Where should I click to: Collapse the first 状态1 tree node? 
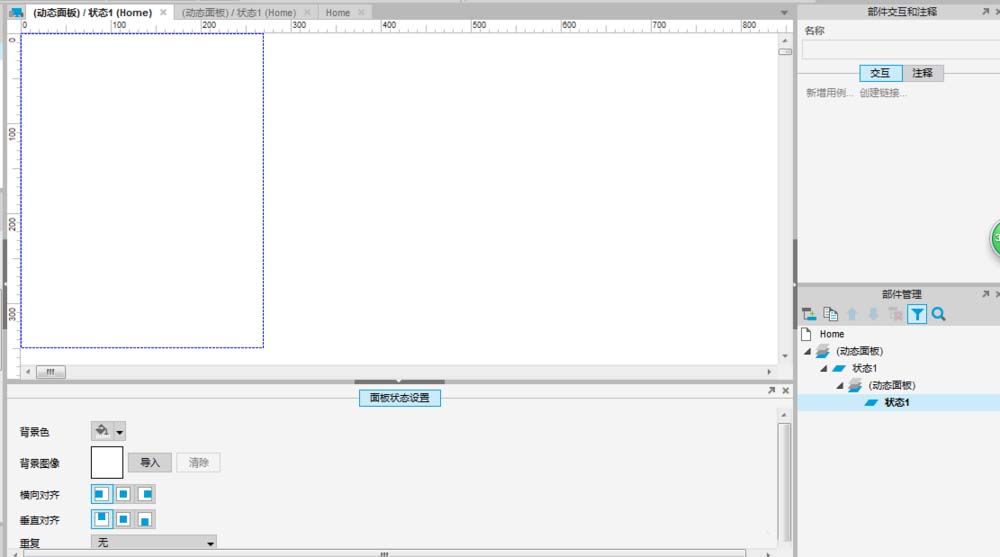(x=823, y=369)
